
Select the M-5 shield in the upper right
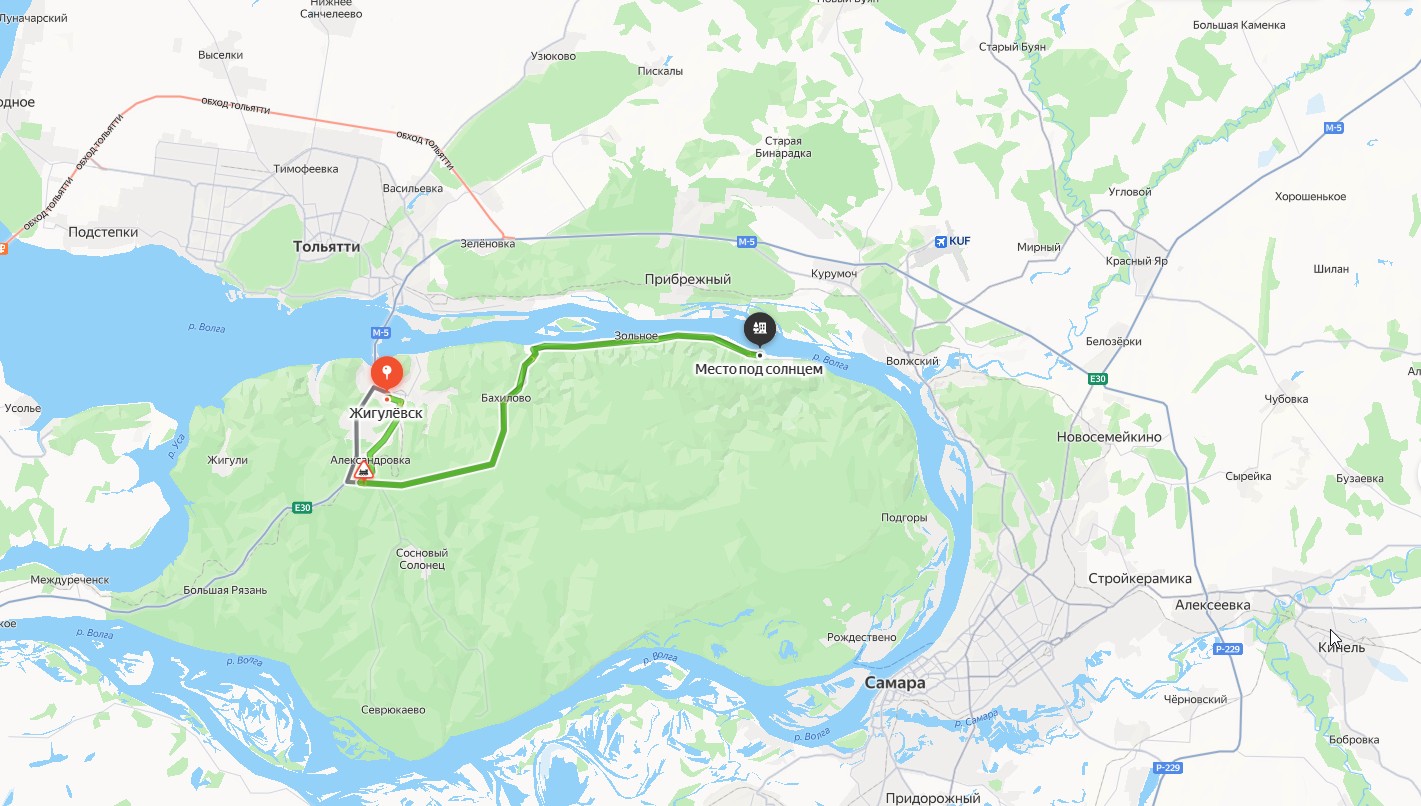[1334, 128]
